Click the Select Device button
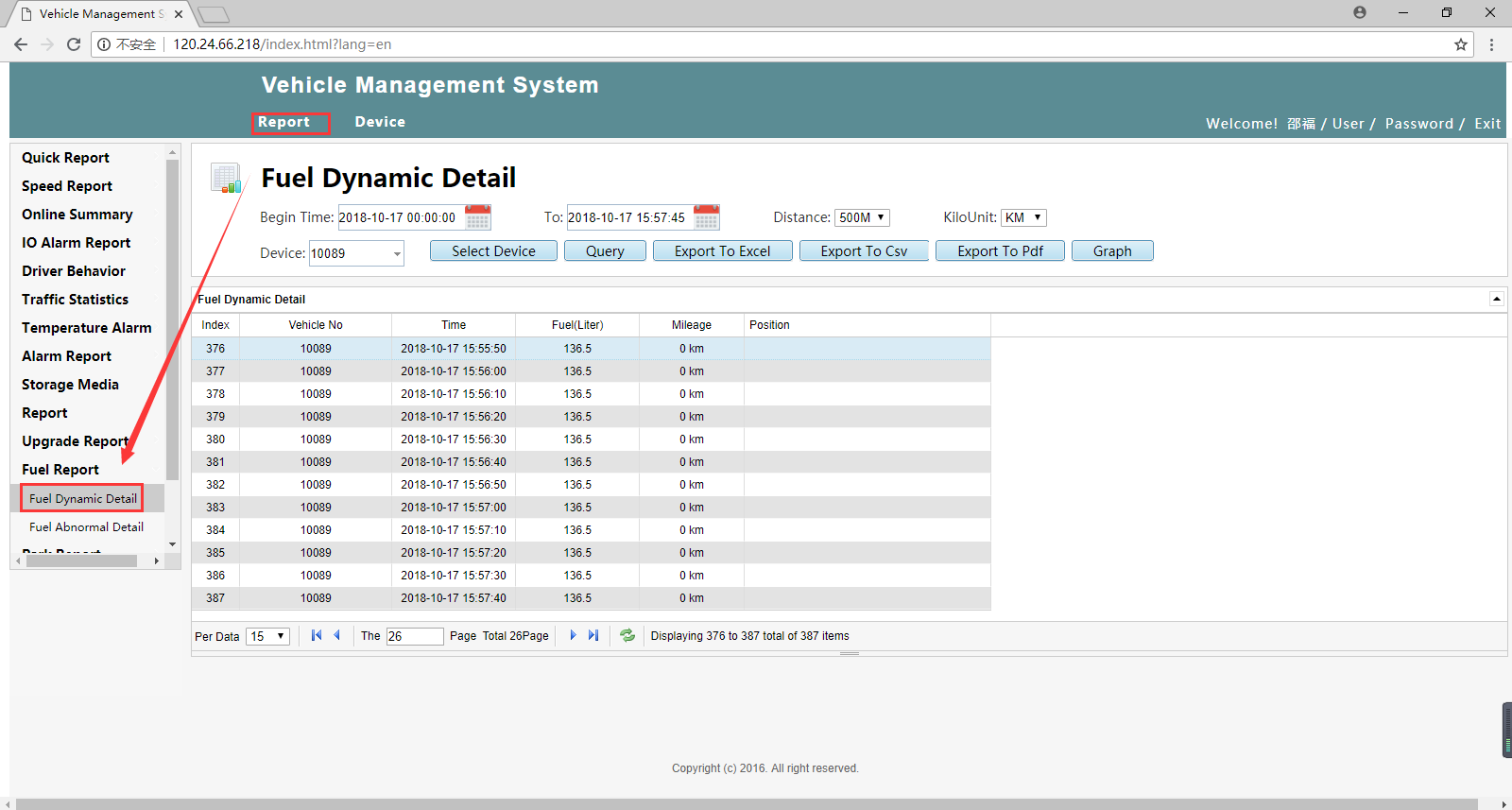Image resolution: width=1512 pixels, height=810 pixels. tap(493, 250)
